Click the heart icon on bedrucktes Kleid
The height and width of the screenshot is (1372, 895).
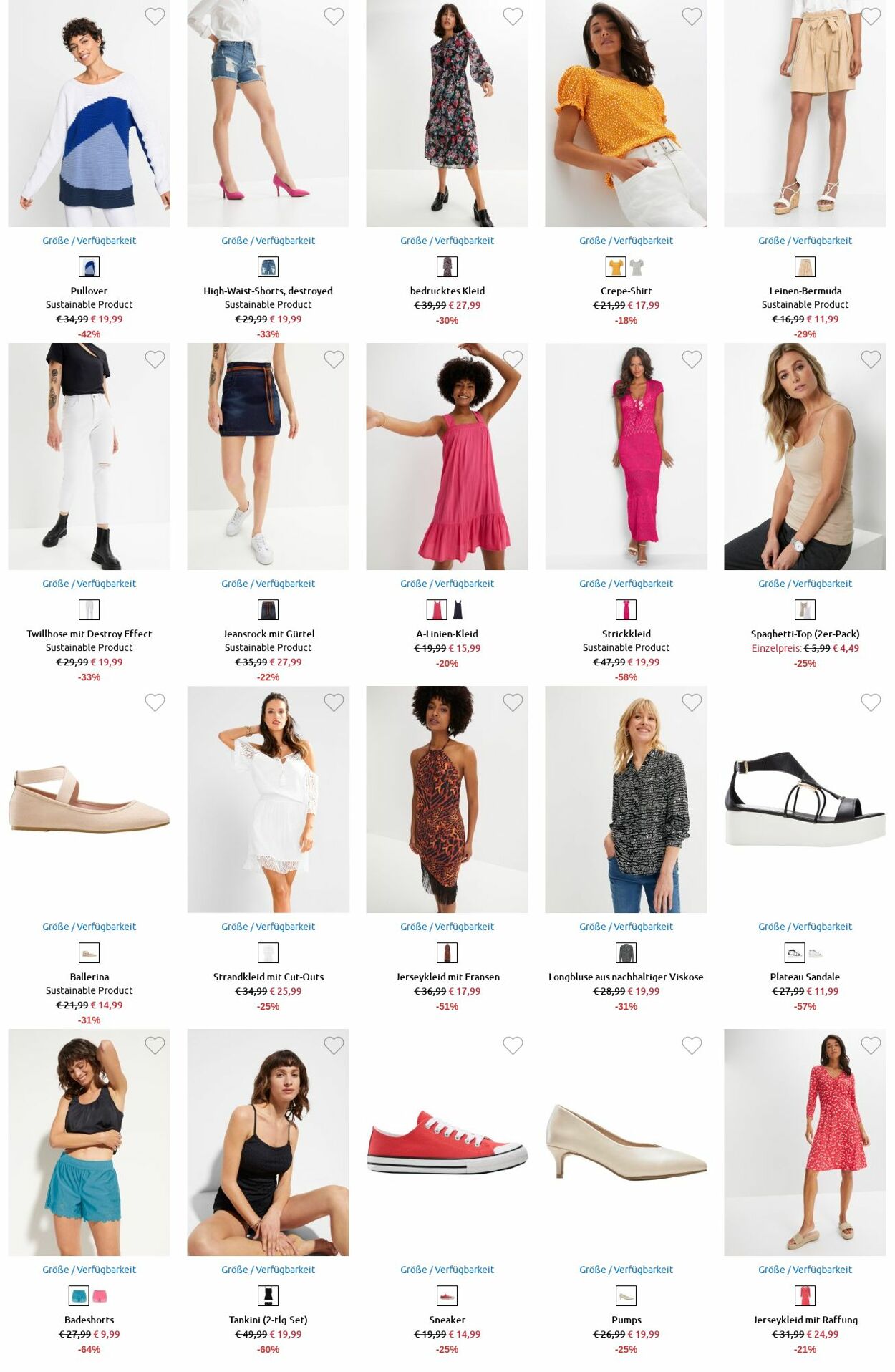click(x=513, y=16)
